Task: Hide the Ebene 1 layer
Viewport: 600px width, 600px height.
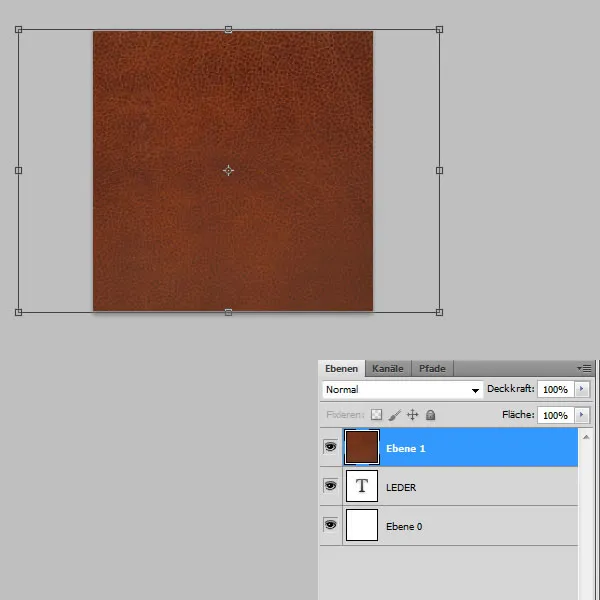Action: 330,448
